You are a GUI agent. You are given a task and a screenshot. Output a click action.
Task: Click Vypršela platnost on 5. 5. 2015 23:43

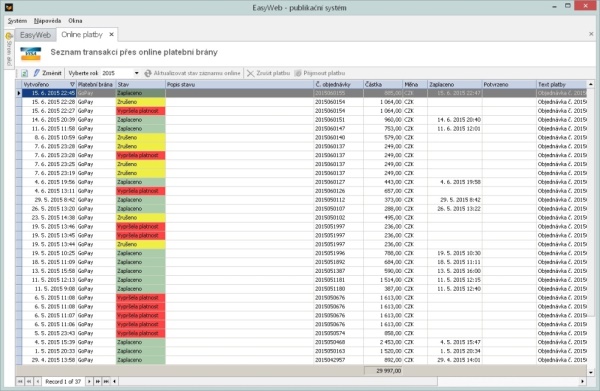[140, 333]
